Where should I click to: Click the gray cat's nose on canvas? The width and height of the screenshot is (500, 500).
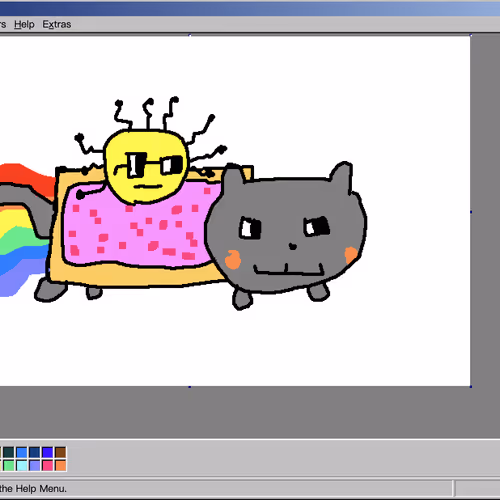click(x=292, y=246)
